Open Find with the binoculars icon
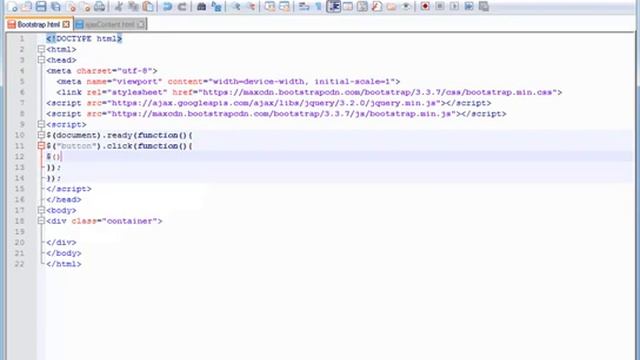The image size is (640, 360). 201,6
